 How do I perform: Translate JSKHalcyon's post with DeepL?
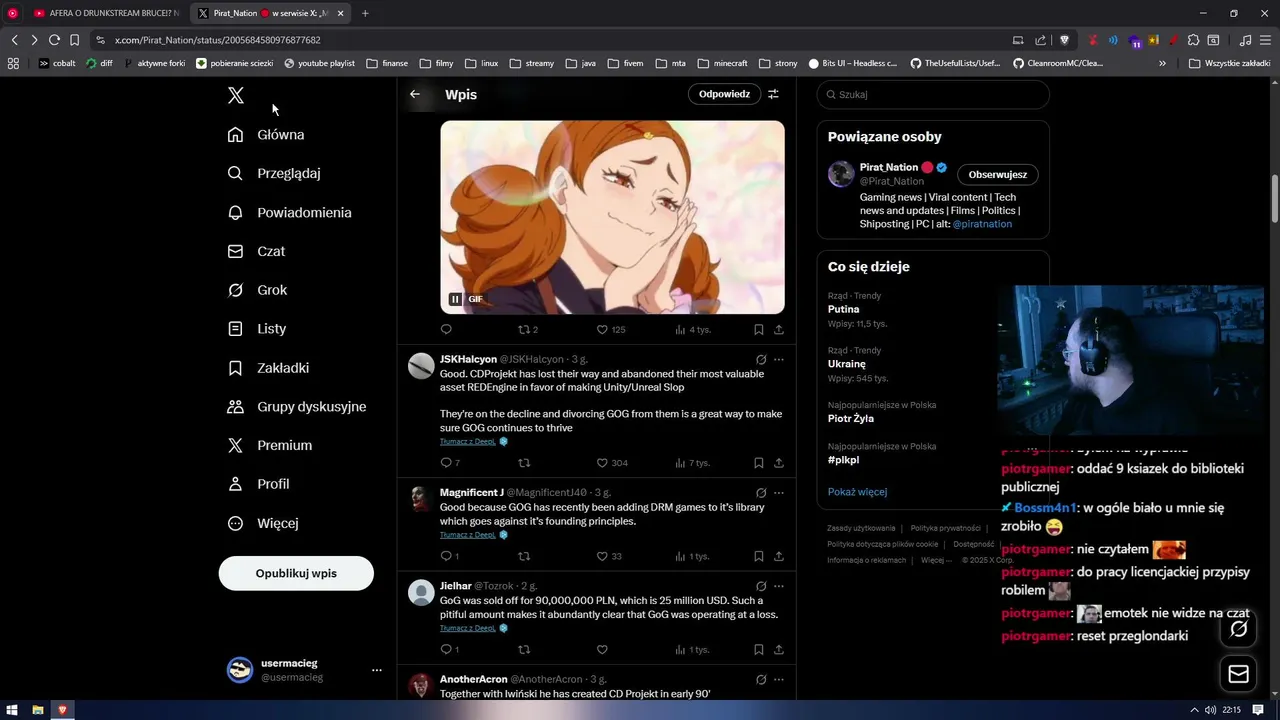point(468,441)
